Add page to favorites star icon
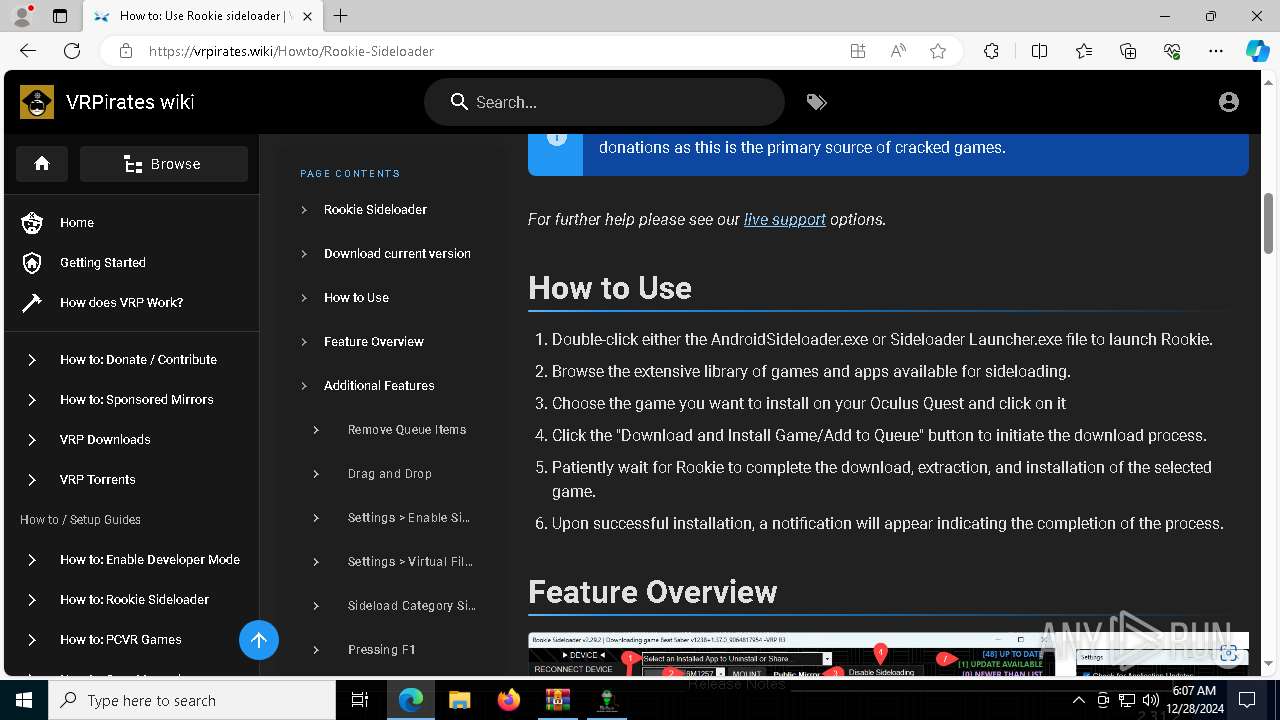Screen dimensions: 1280x720 point(938,51)
